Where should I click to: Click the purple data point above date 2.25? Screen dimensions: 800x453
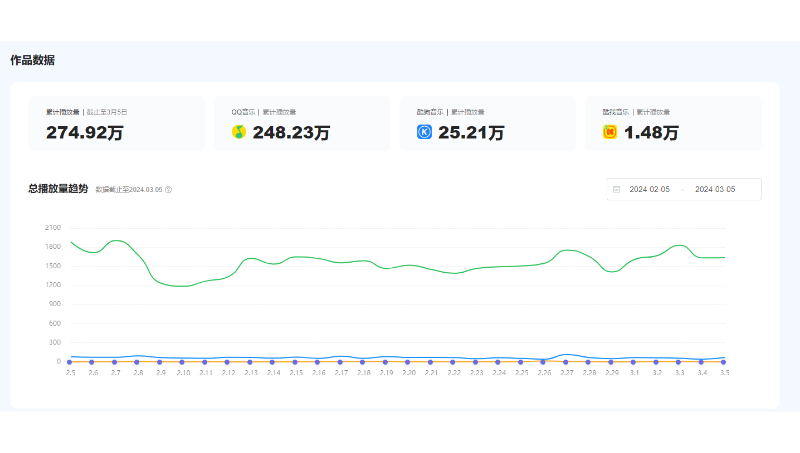[520, 362]
